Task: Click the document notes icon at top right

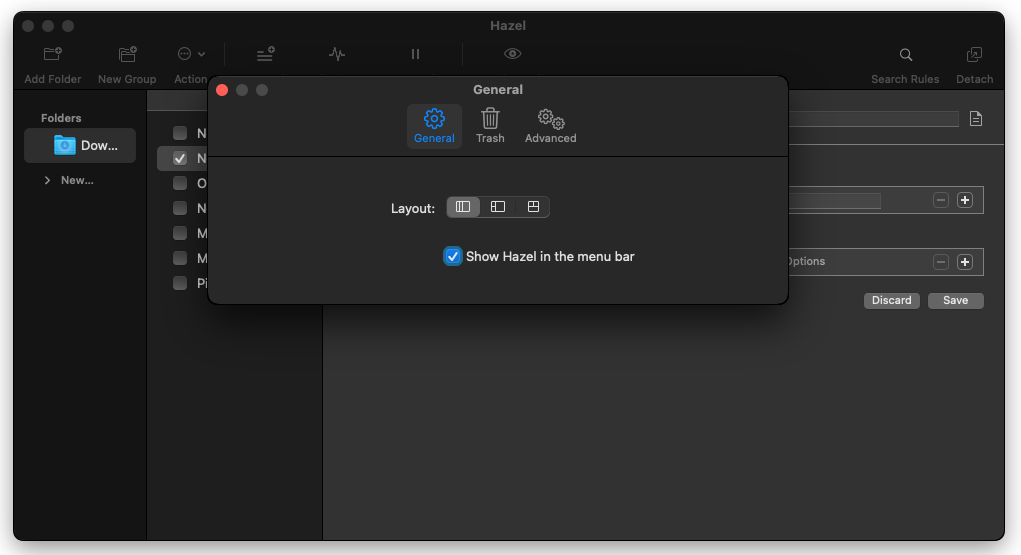Action: (976, 119)
